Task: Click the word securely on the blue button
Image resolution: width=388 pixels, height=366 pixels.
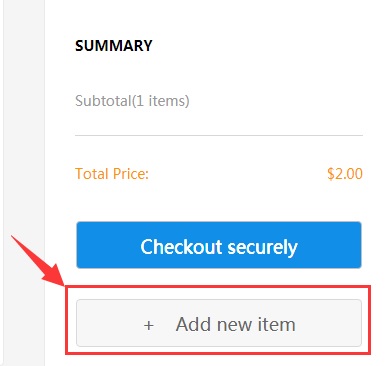Action: click(x=263, y=247)
